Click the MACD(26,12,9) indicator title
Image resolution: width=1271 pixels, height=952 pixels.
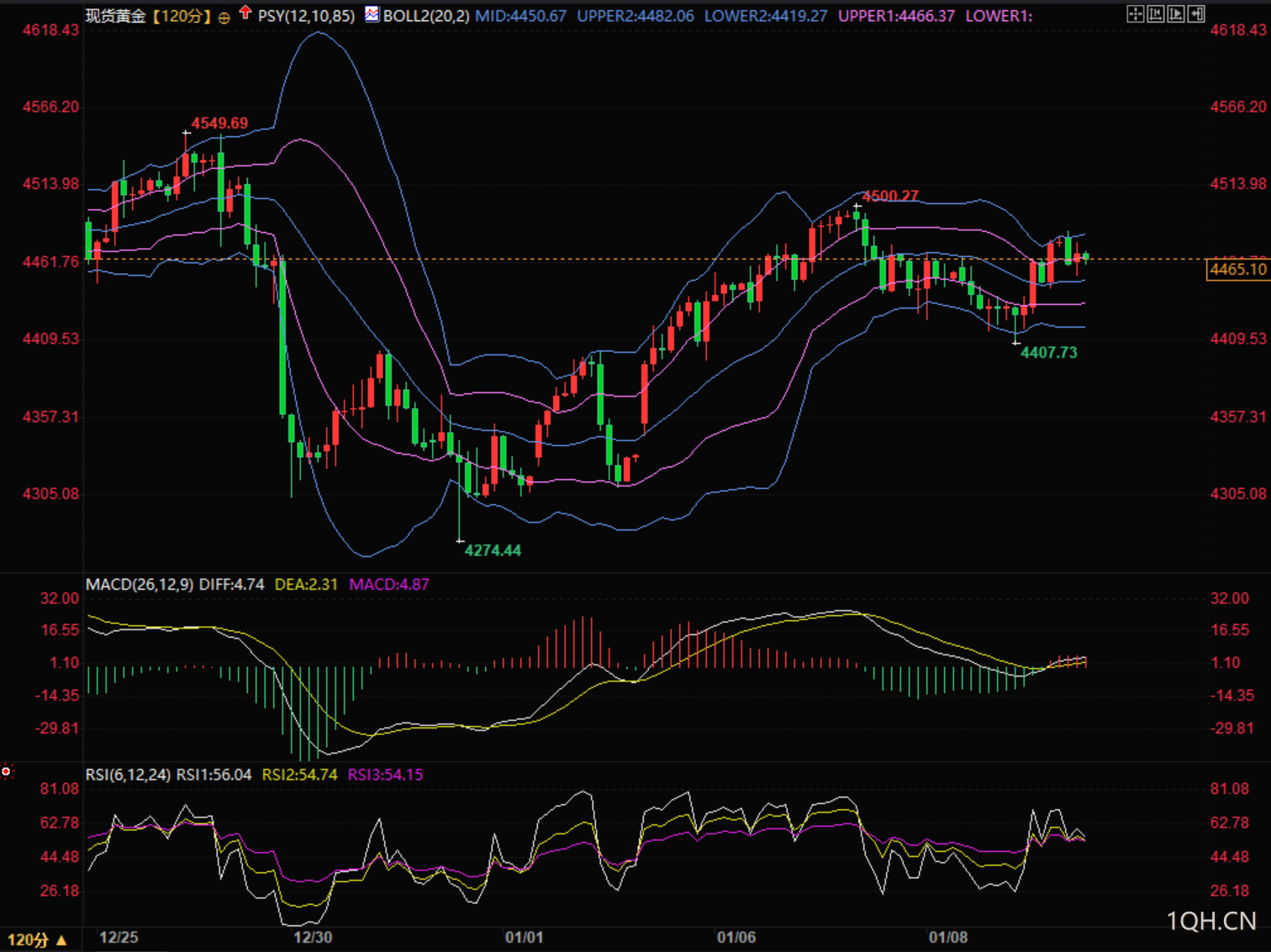click(140, 584)
